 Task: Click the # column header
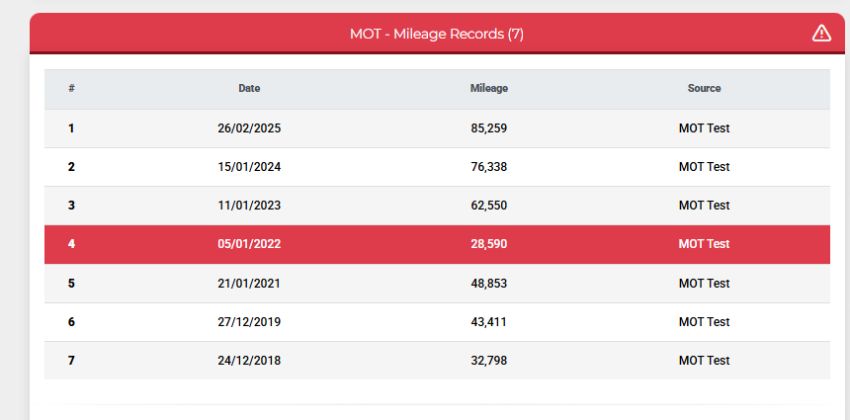pyautogui.click(x=71, y=88)
